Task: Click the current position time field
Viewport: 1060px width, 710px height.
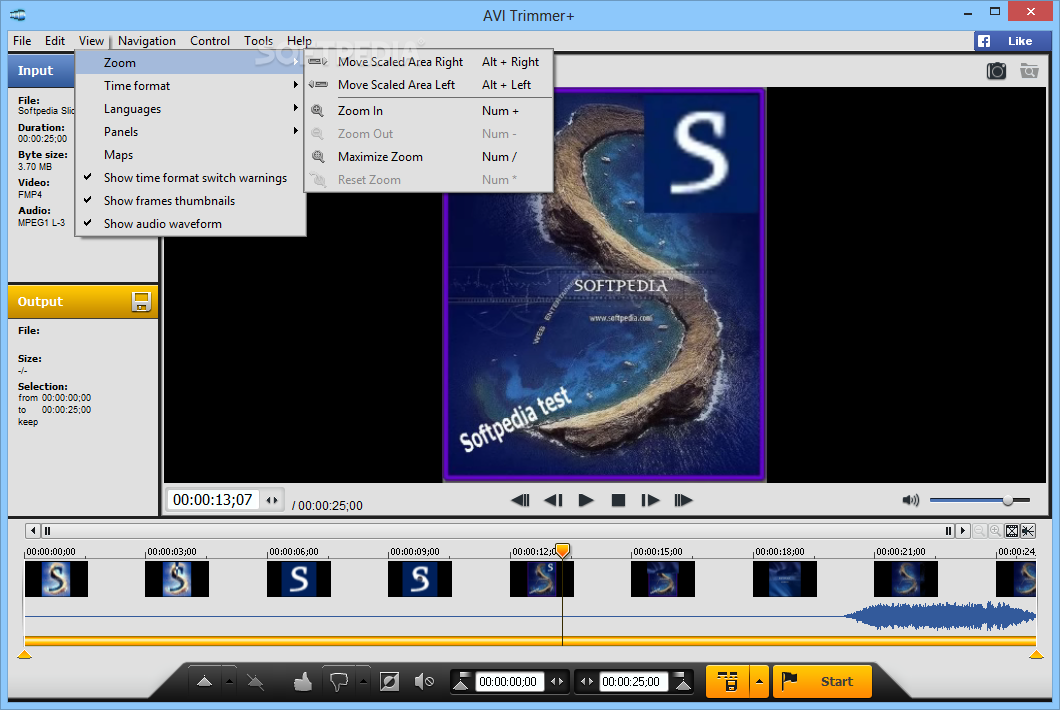Action: [213, 500]
